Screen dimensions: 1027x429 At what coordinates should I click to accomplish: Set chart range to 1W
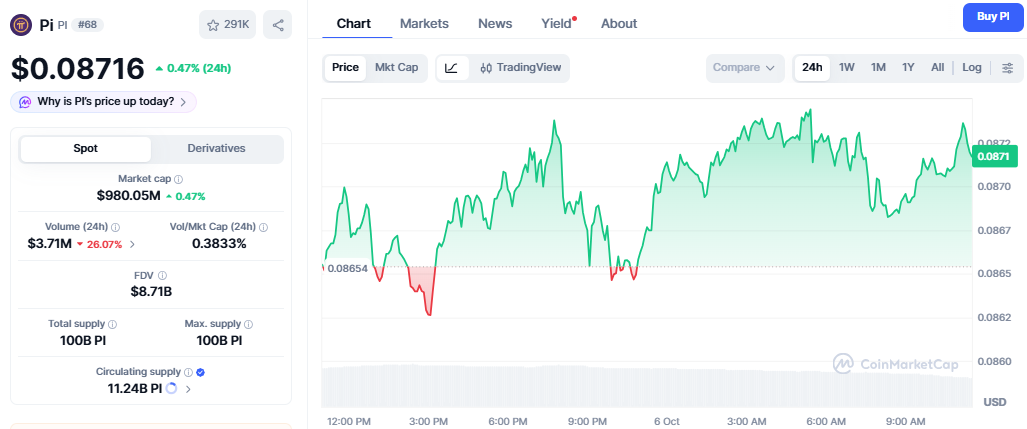click(x=847, y=67)
